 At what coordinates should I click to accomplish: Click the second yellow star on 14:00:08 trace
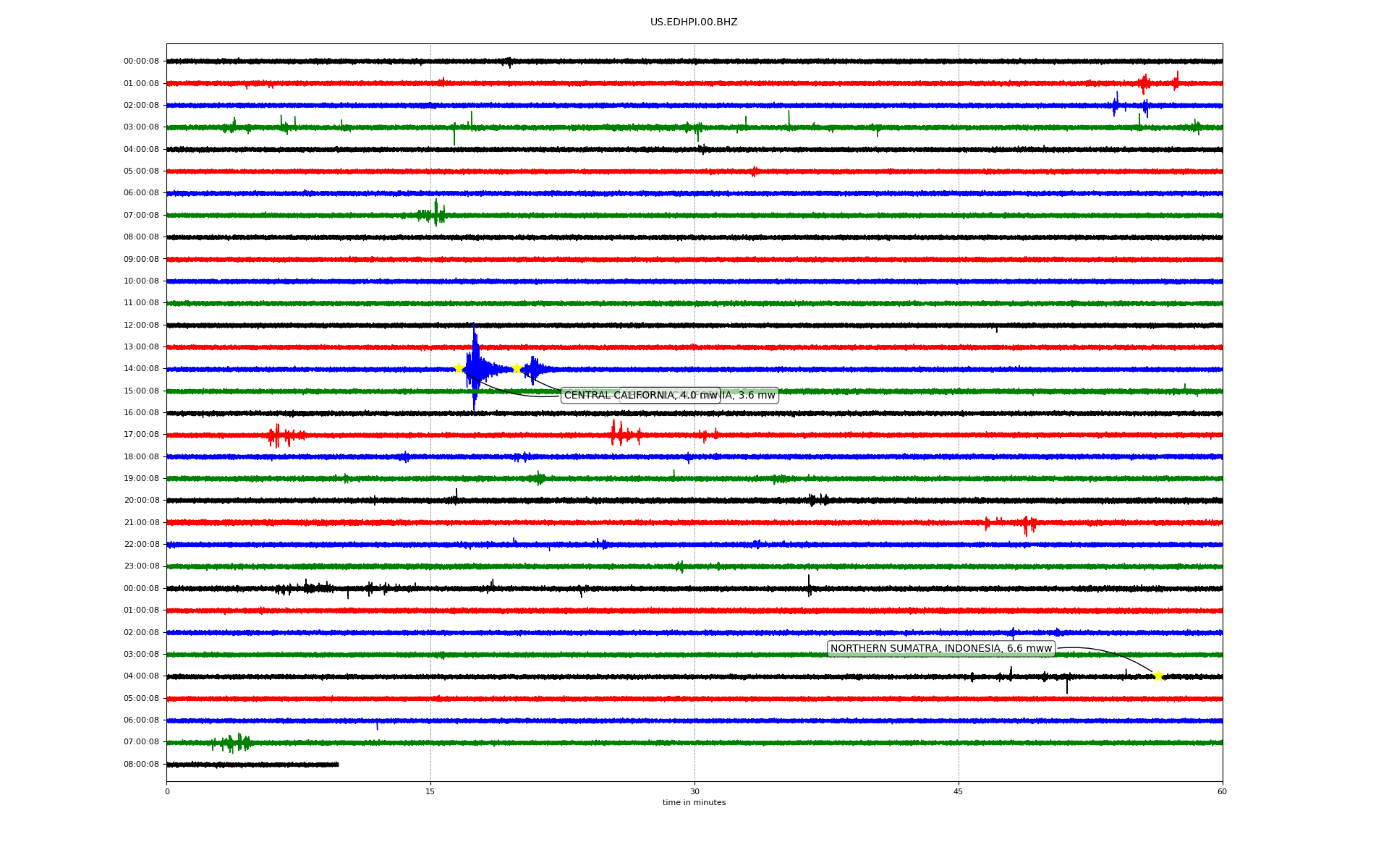517,368
